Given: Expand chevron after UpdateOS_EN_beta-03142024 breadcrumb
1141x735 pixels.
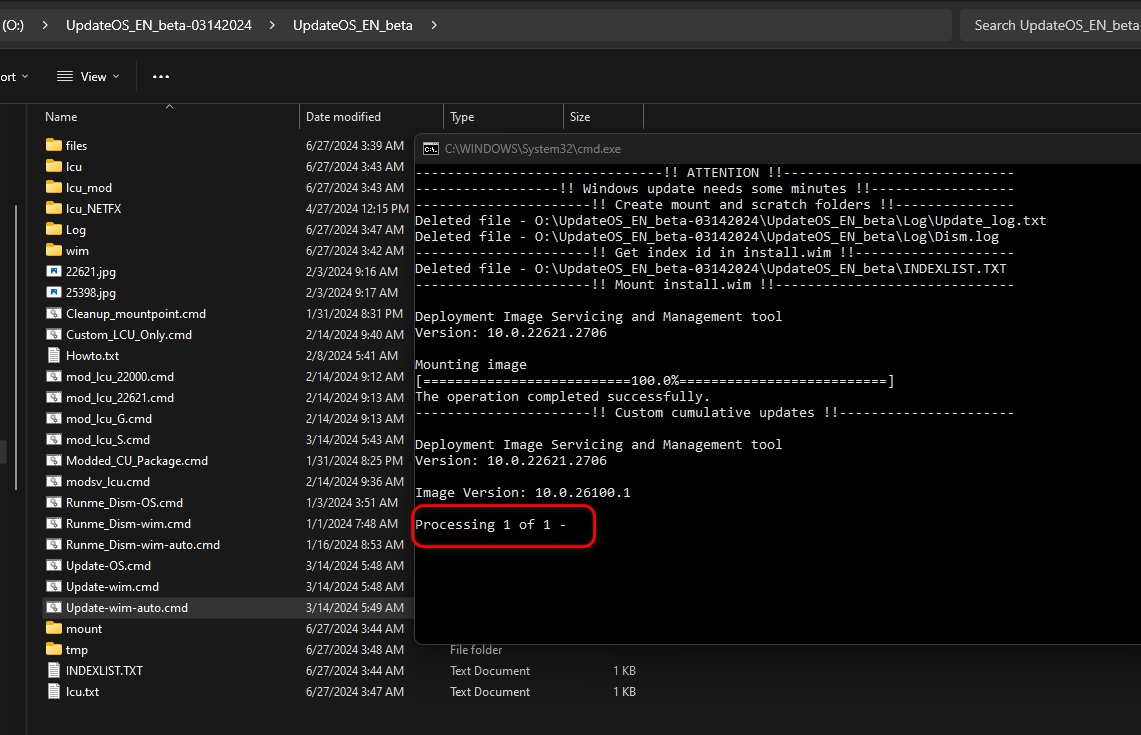Looking at the screenshot, I should click(x=272, y=25).
